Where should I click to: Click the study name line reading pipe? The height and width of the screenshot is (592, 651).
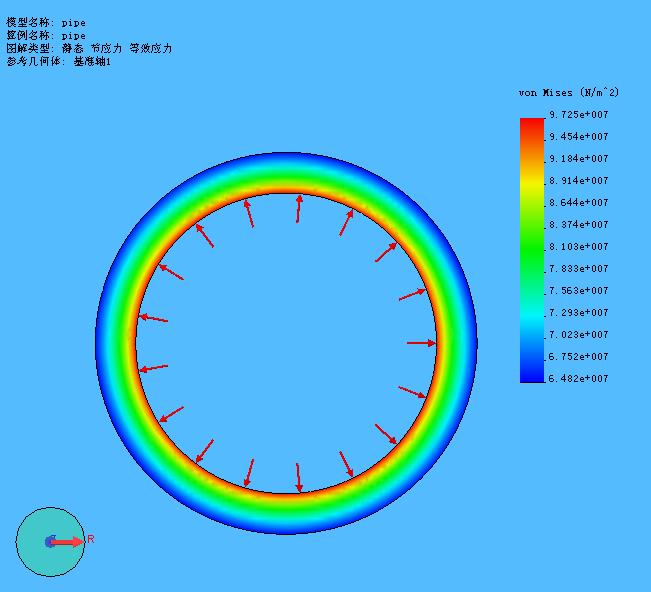46,35
